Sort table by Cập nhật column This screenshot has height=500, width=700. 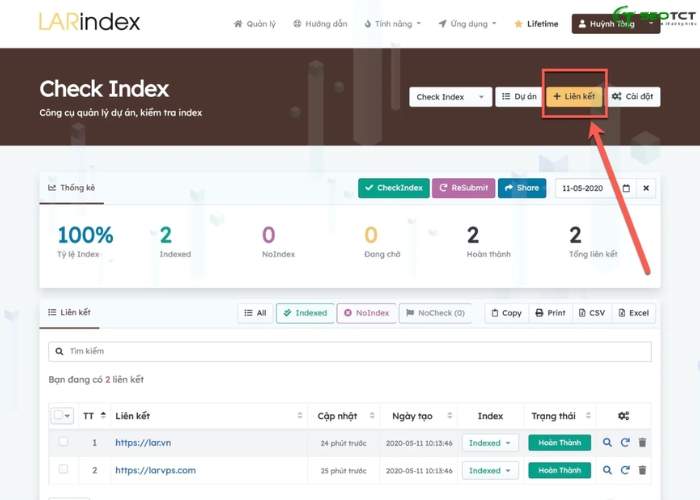[344, 416]
